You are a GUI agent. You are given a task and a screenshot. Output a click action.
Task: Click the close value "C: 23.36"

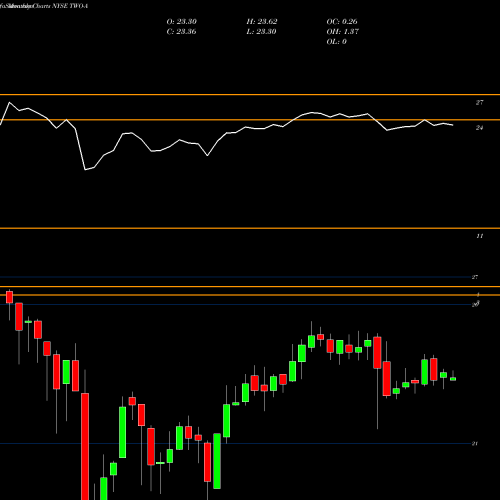[x=181, y=32]
